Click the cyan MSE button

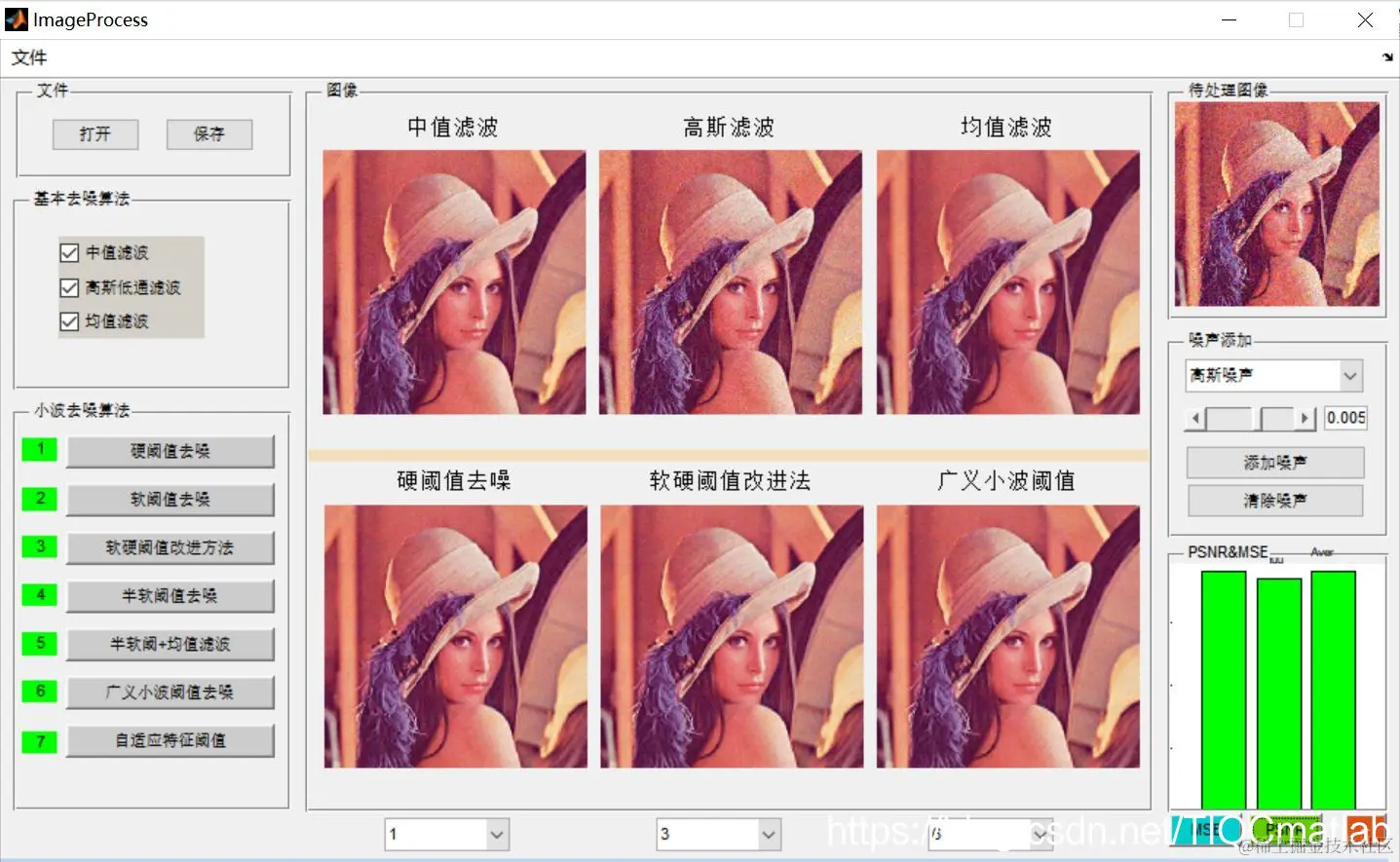(x=1207, y=829)
